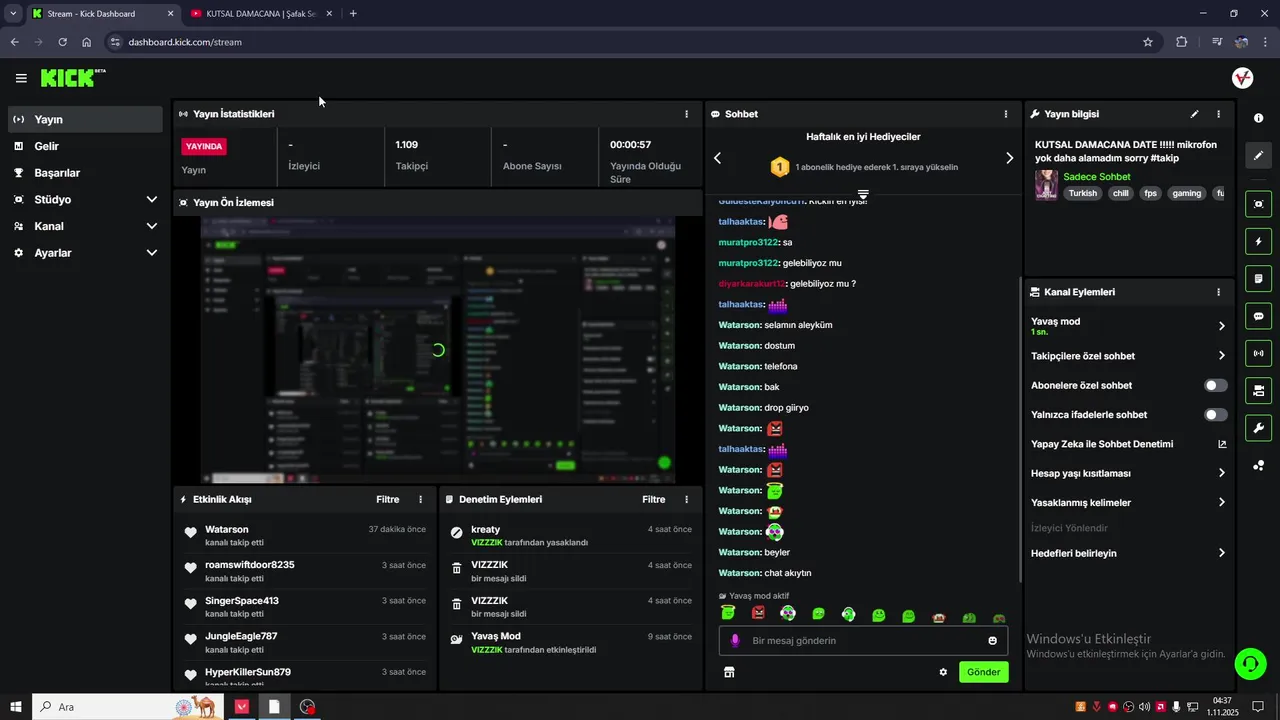The width and height of the screenshot is (1280, 720).
Task: Click Watarson follower entry in Etkinlik Akışı
Action: (x=306, y=536)
